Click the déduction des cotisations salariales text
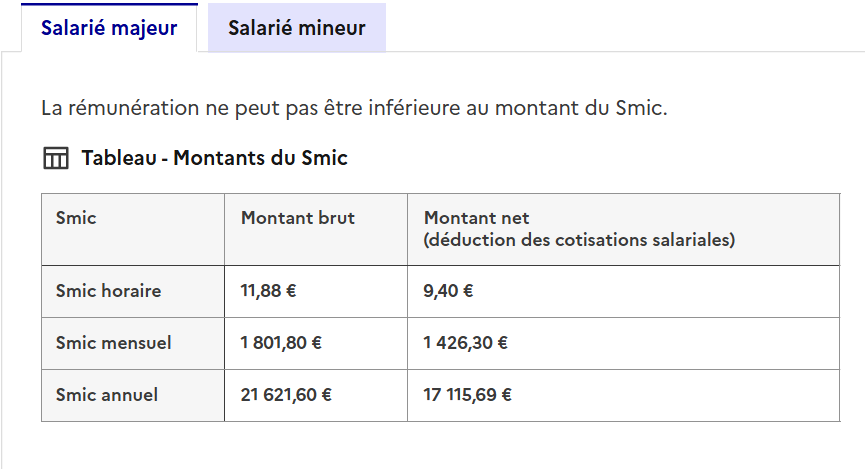The image size is (865, 469). pyautogui.click(x=579, y=240)
